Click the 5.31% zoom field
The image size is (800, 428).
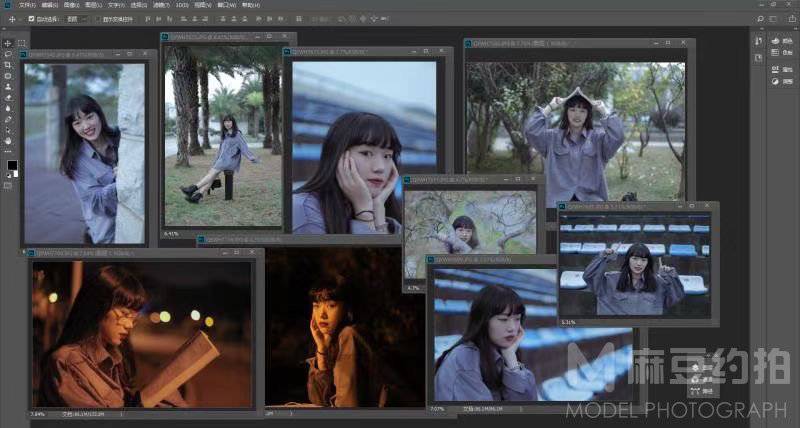pos(568,322)
